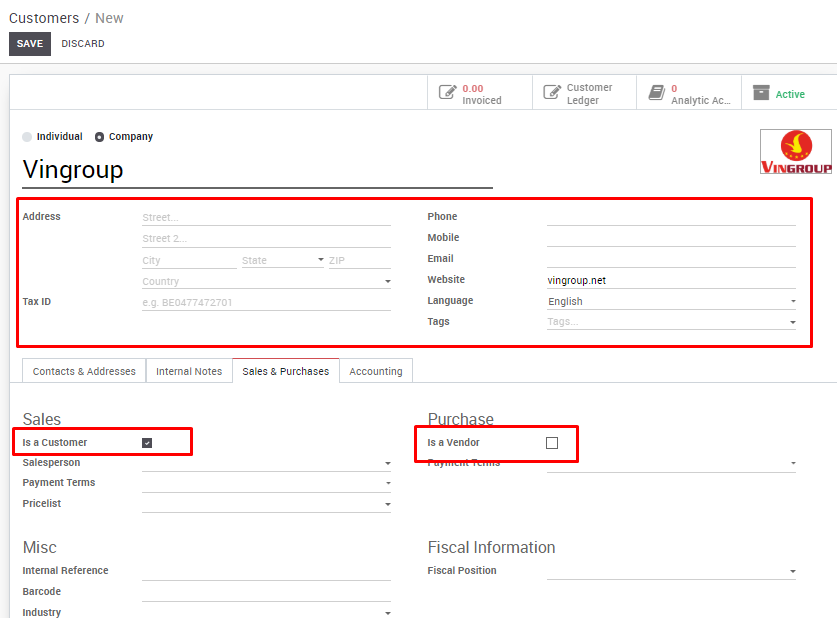
Task: Click the Customer Ledger pencil icon
Action: tap(552, 92)
